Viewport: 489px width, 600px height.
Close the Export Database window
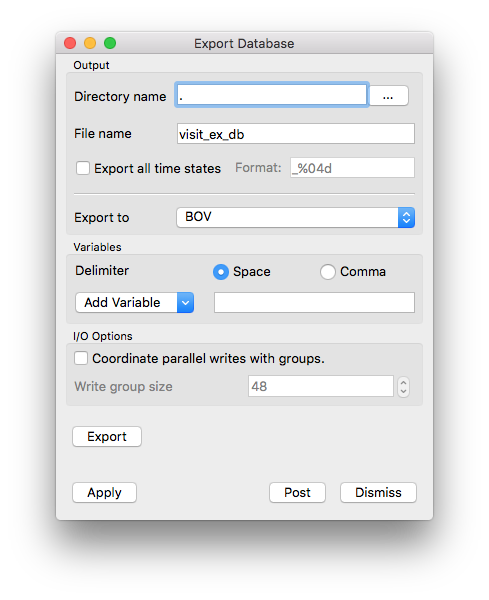pos(70,43)
